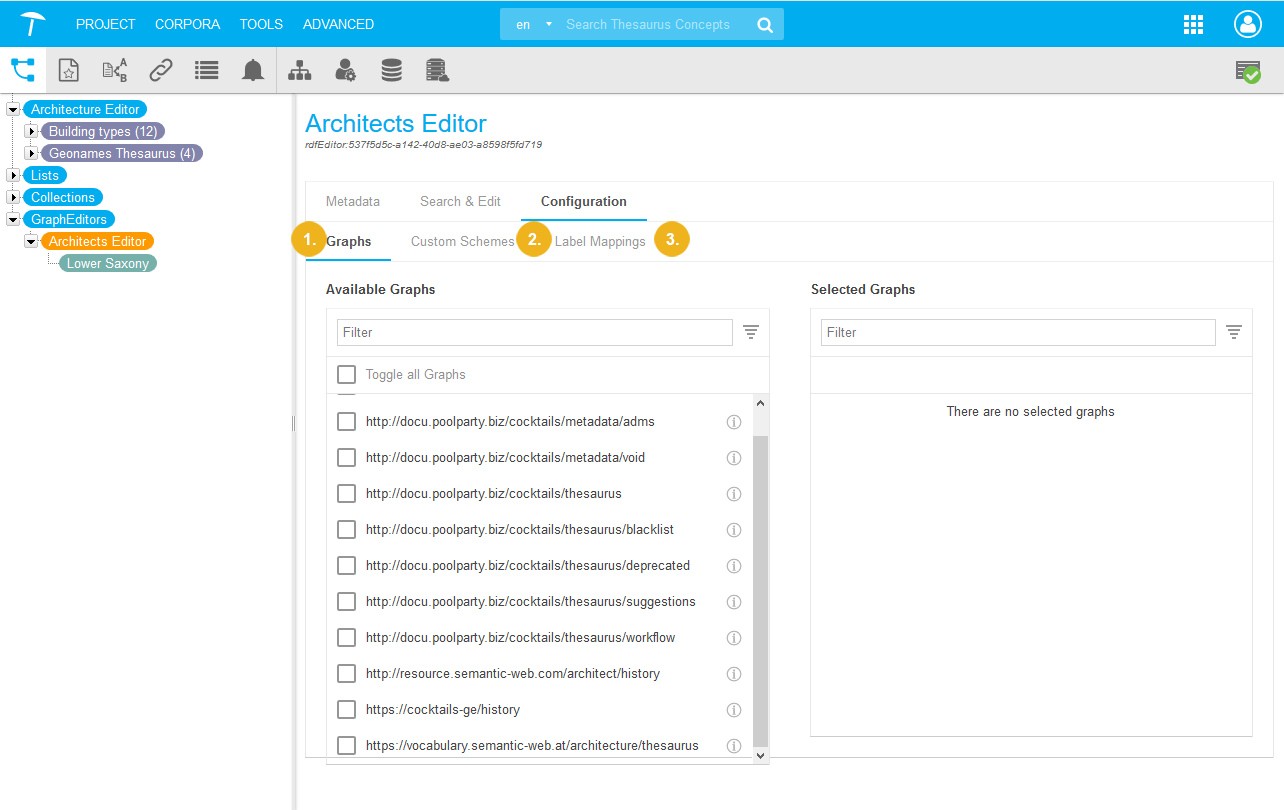This screenshot has width=1284, height=810.
Task: Open the user settings gear icon
Action: (345, 70)
